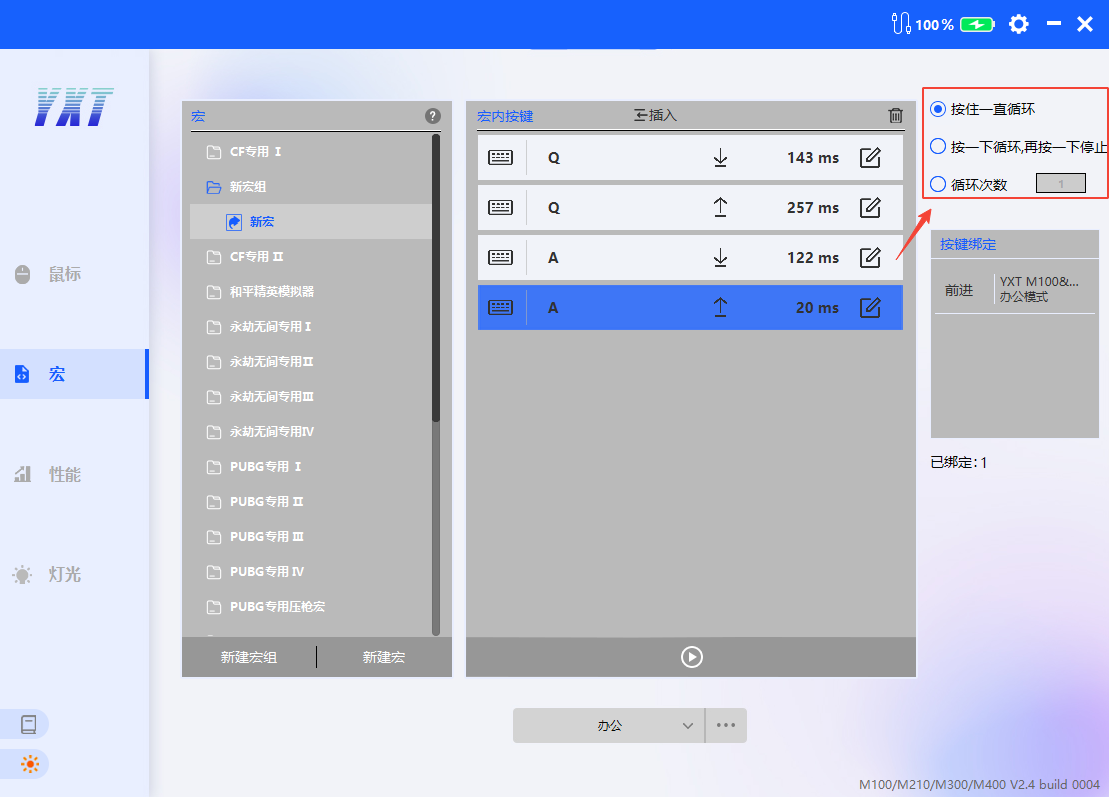
Task: Collapse the 新宏组 folder
Action: pos(213,187)
